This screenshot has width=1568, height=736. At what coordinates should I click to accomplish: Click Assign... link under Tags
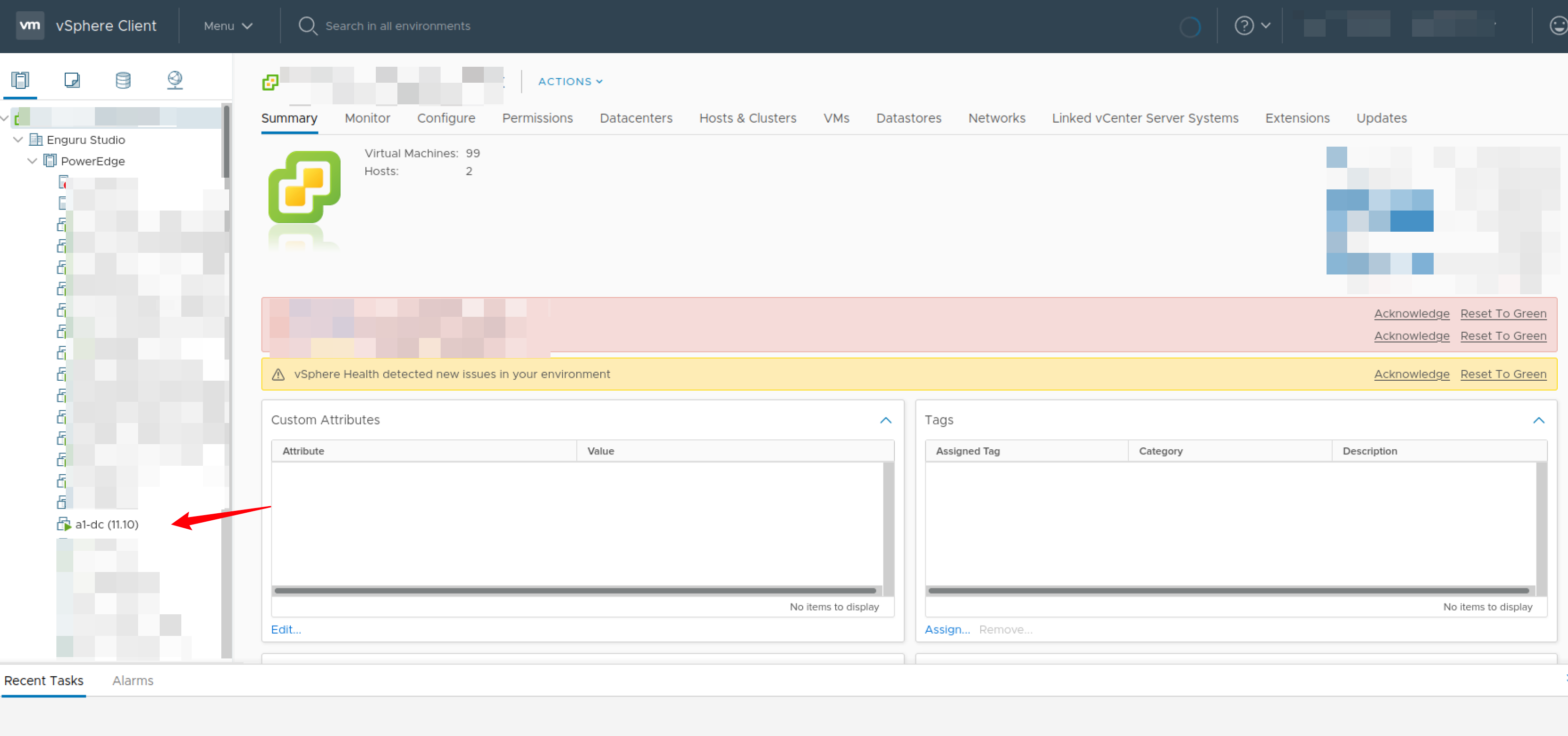tap(947, 629)
